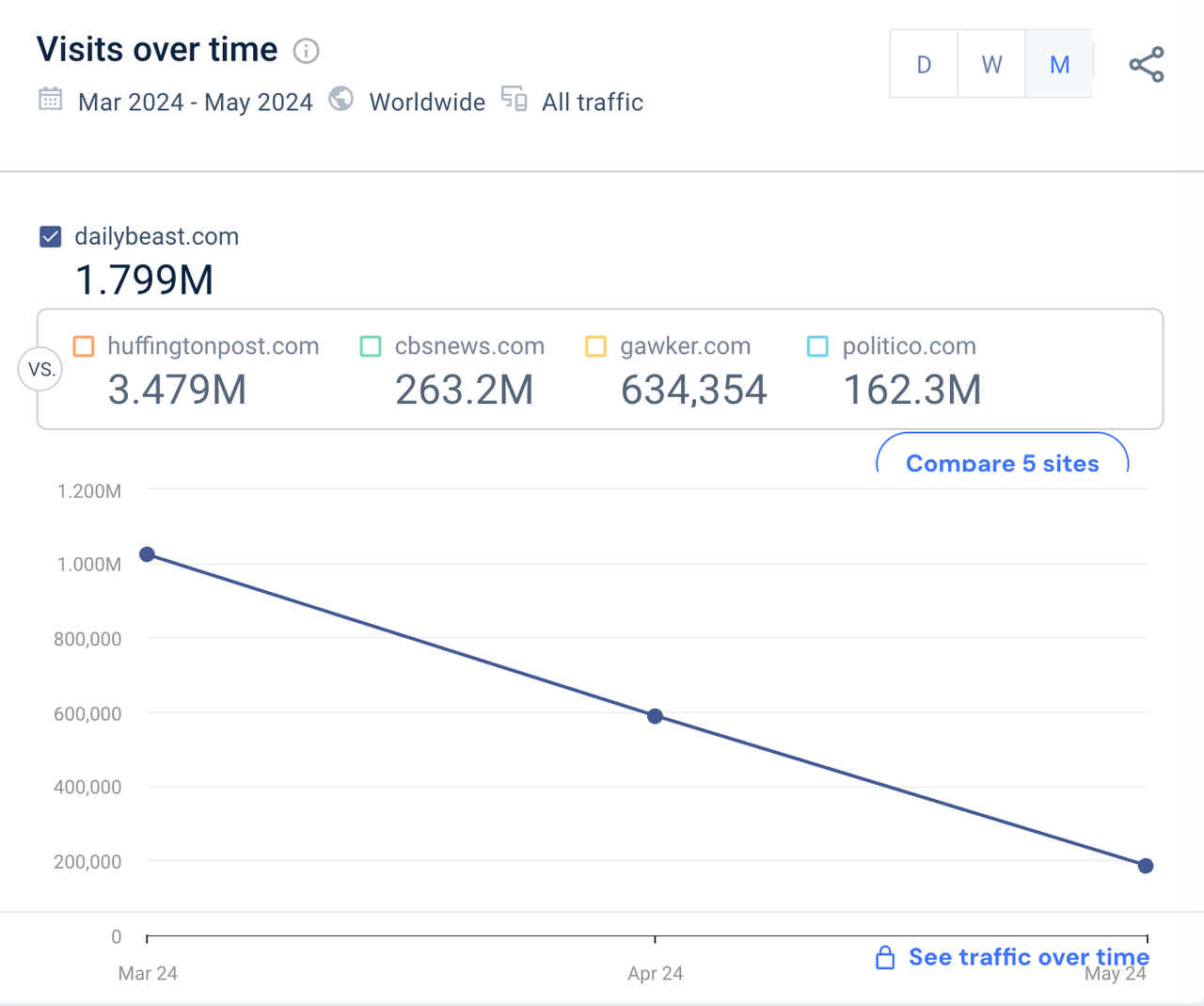Screen dimensions: 1204x1006
Task: Select the monthly M view
Action: click(1059, 64)
